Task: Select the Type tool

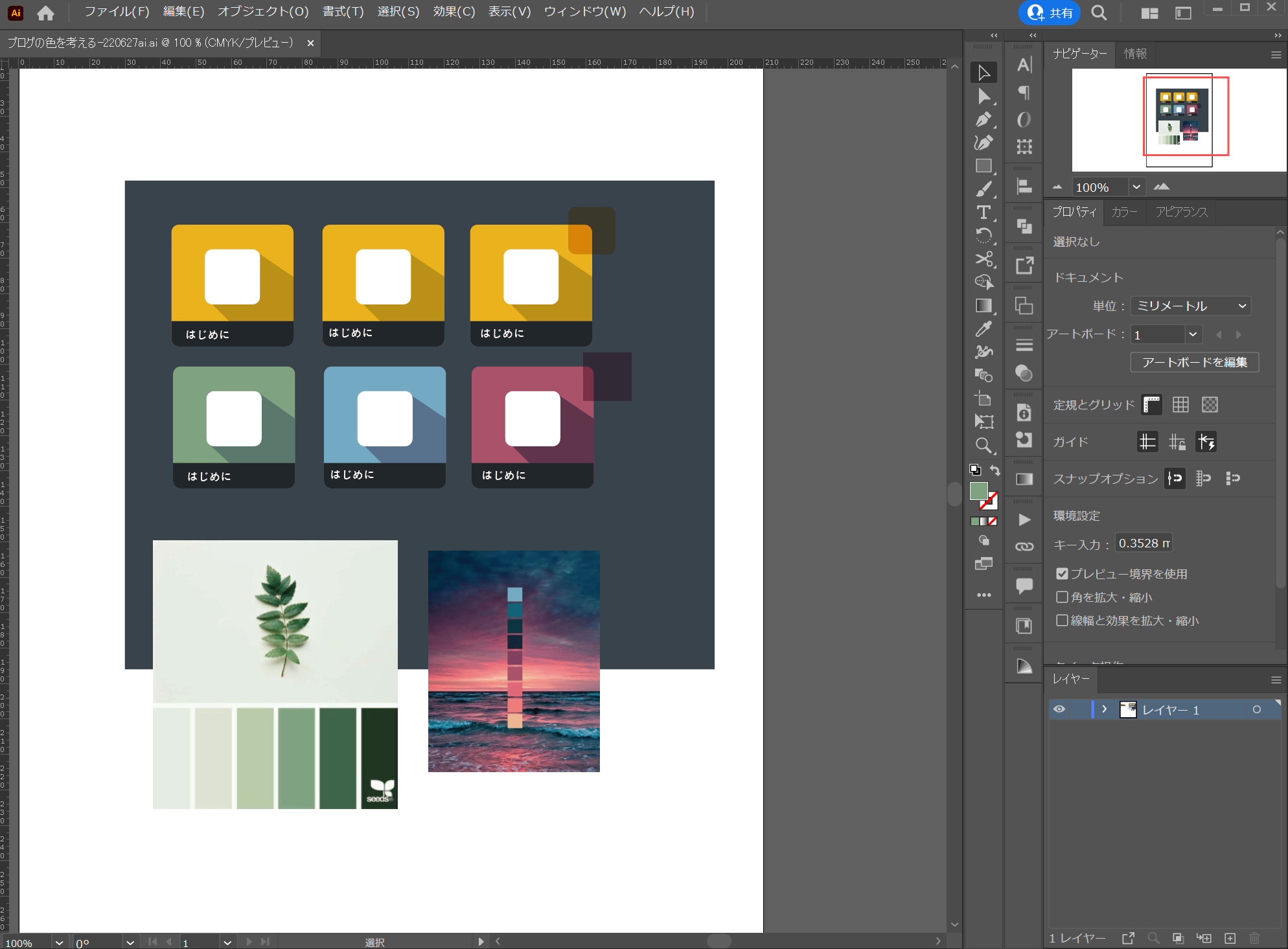Action: (x=983, y=212)
